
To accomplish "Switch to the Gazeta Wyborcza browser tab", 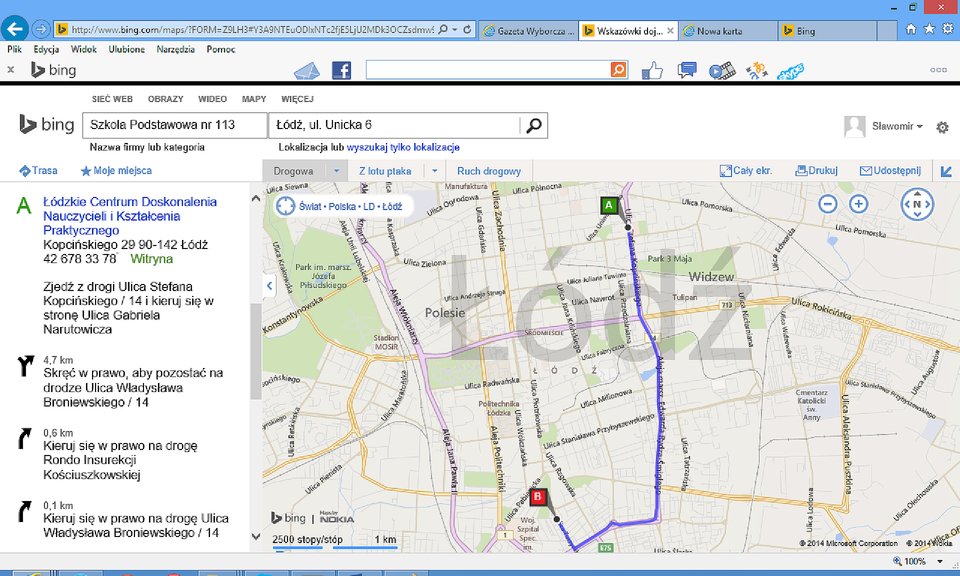I will (x=529, y=31).
